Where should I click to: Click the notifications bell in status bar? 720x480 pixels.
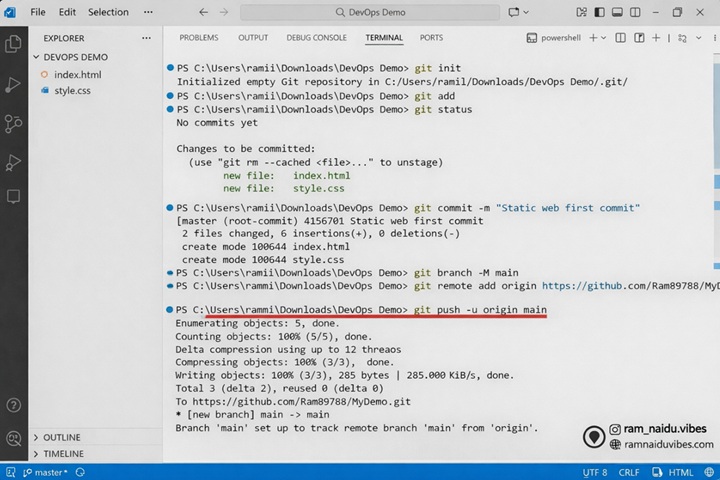coord(706,472)
